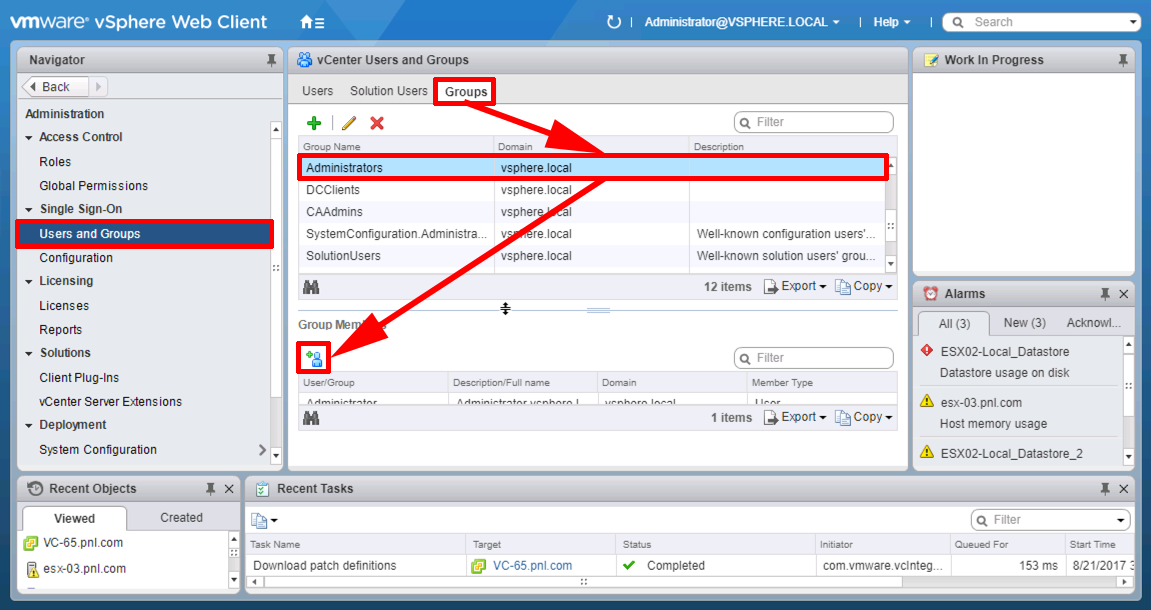This screenshot has width=1151, height=610.
Task: Pin the Alarms panel
Action: pyautogui.click(x=1105, y=294)
